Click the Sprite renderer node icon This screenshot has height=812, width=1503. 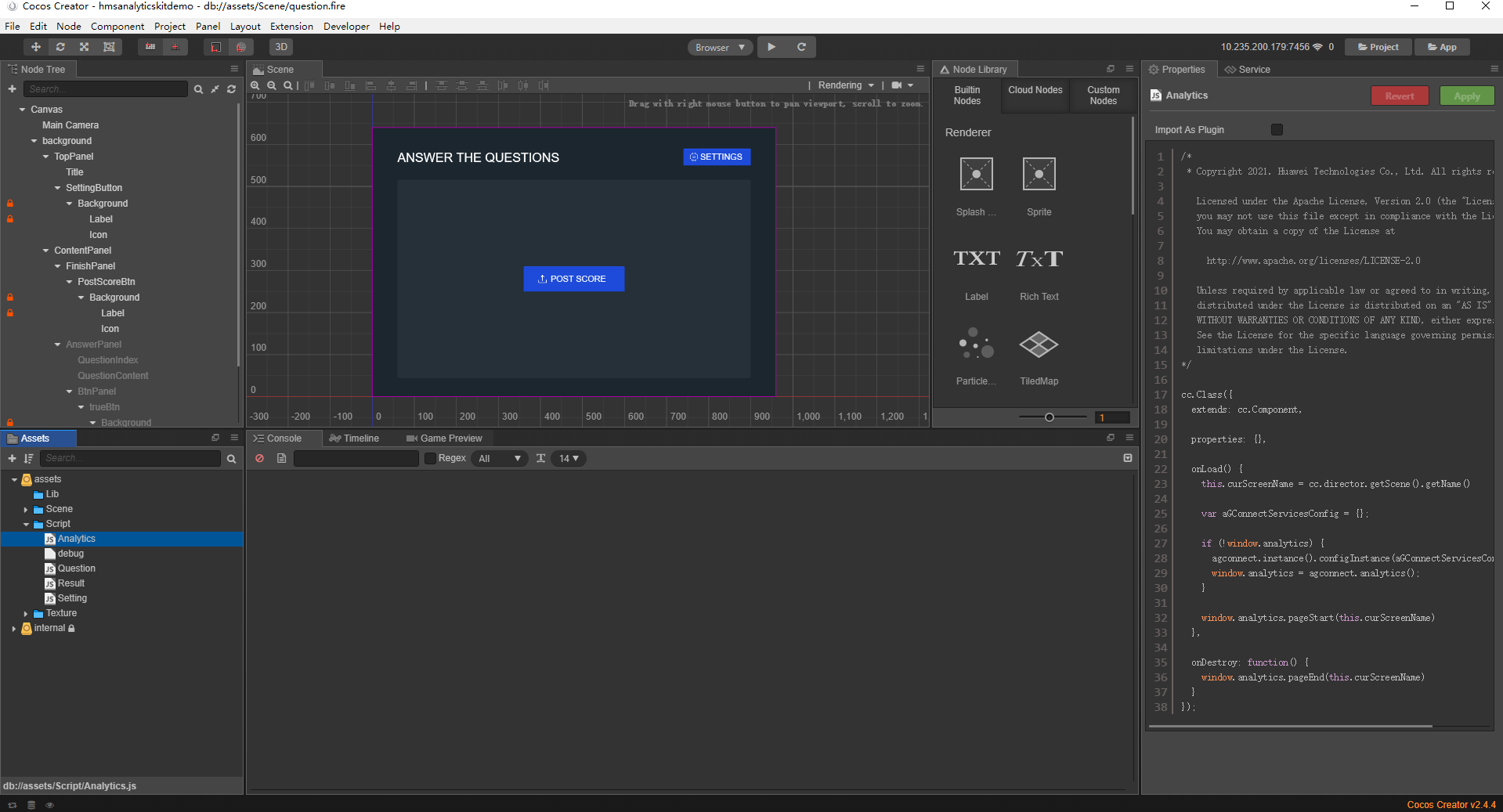(x=1039, y=174)
